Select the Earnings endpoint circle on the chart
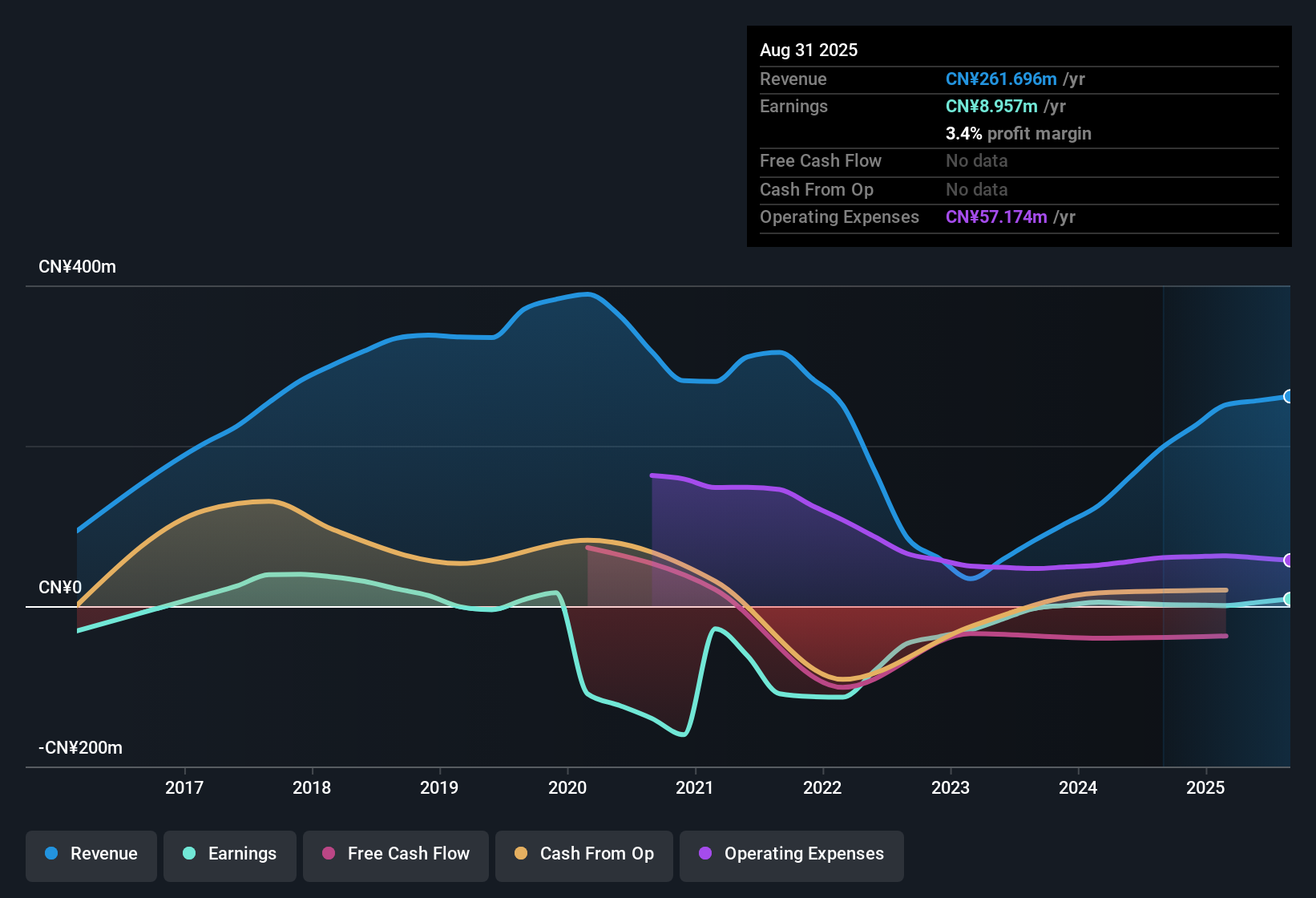 1288,598
